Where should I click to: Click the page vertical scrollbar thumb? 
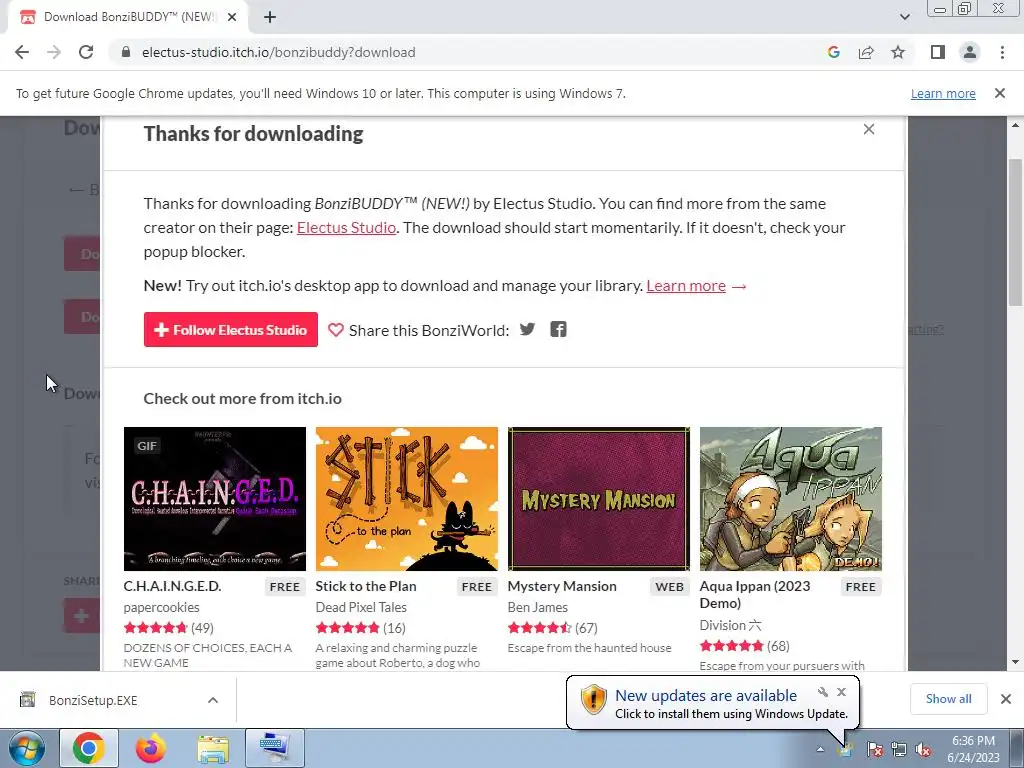coord(1016,232)
